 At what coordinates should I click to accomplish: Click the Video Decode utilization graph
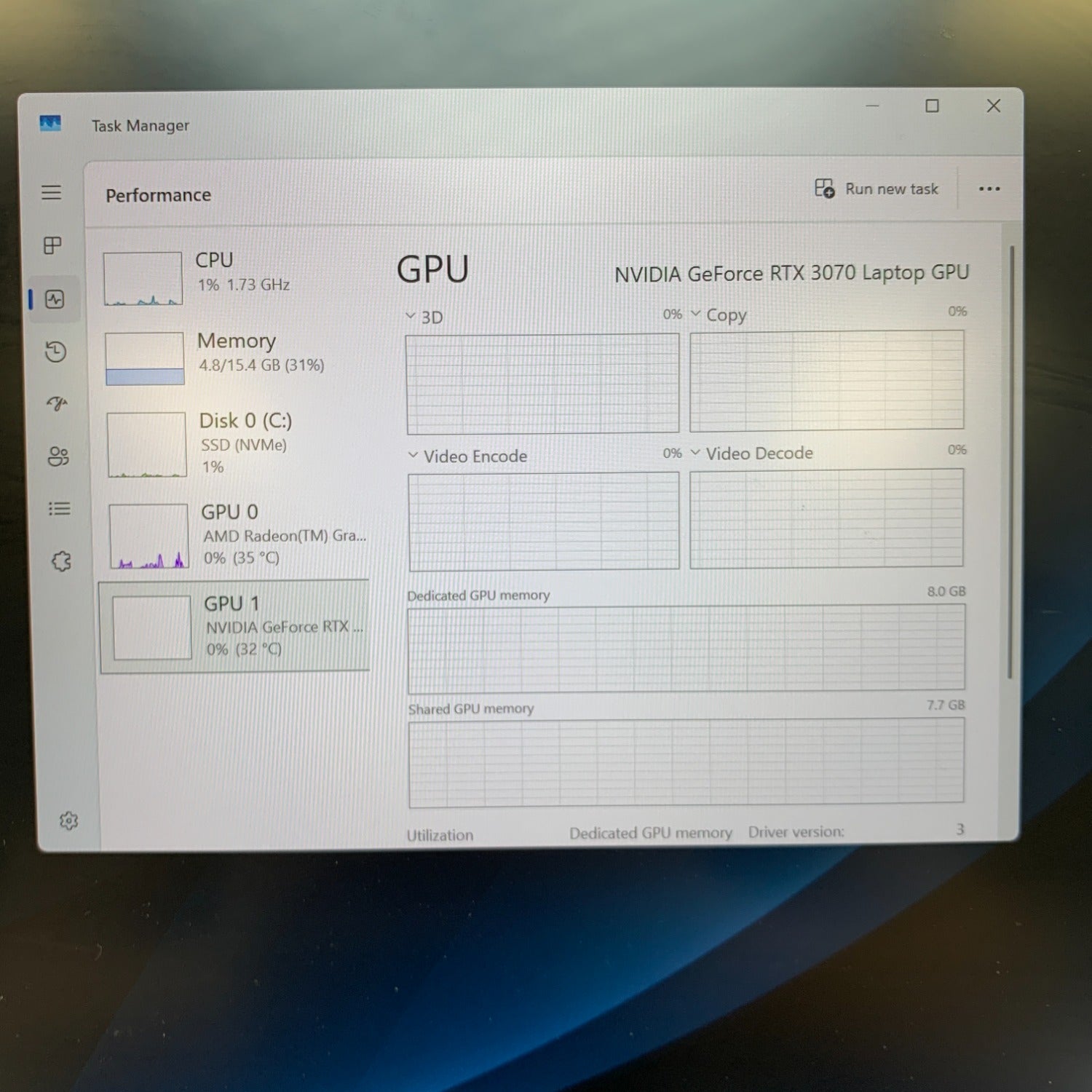pyautogui.click(x=827, y=518)
